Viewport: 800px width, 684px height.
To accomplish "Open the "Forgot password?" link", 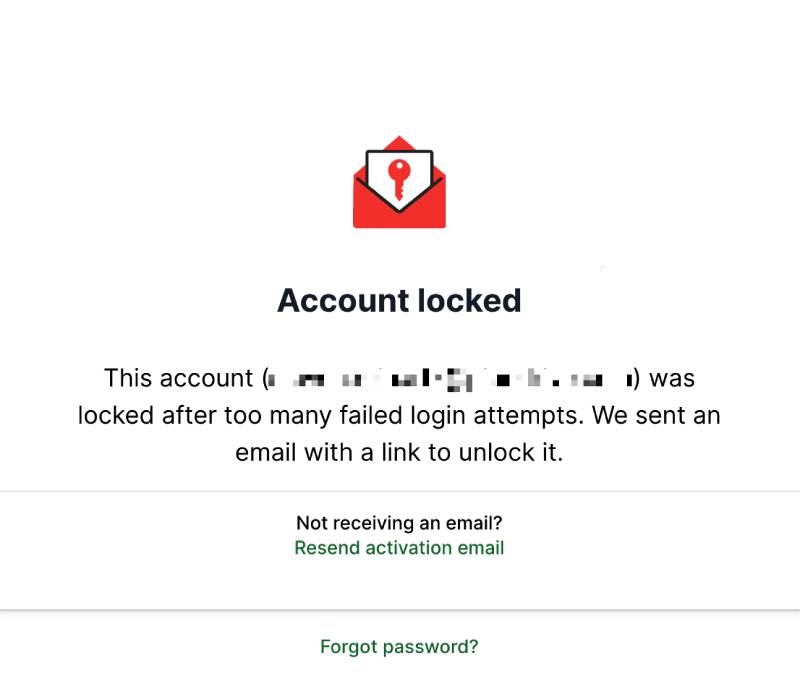I will coord(399,647).
